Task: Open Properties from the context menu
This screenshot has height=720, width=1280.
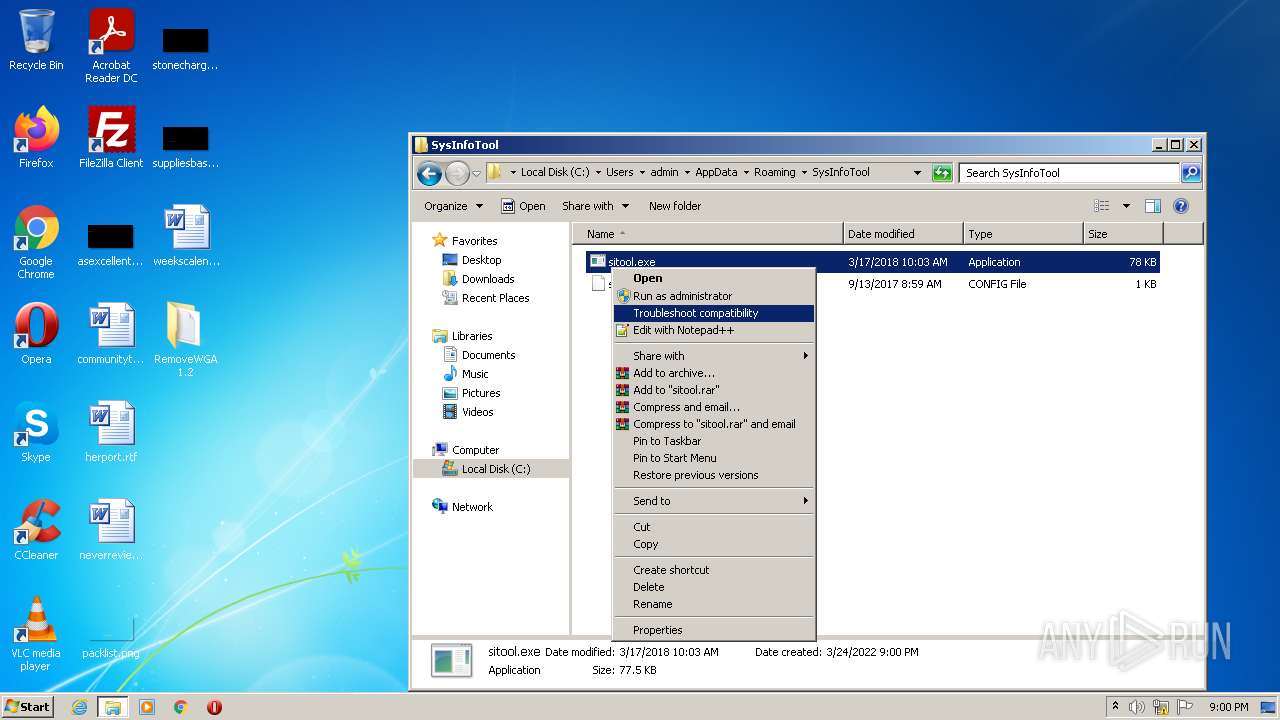Action: [x=714, y=630]
